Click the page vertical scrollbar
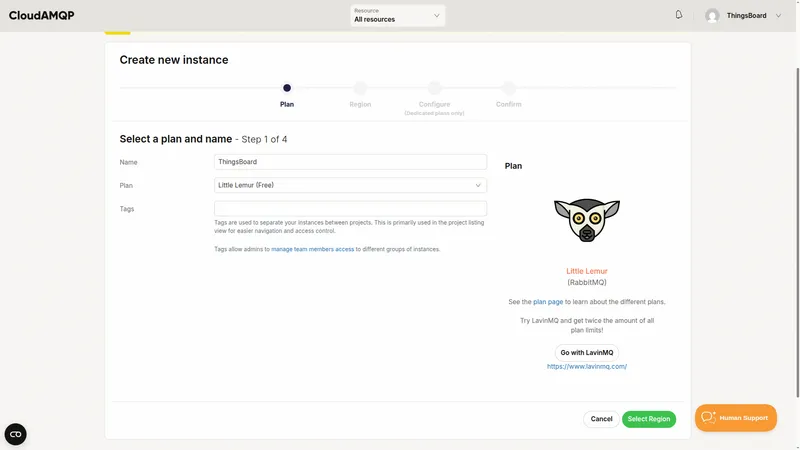The height and width of the screenshot is (450, 800). [797, 232]
